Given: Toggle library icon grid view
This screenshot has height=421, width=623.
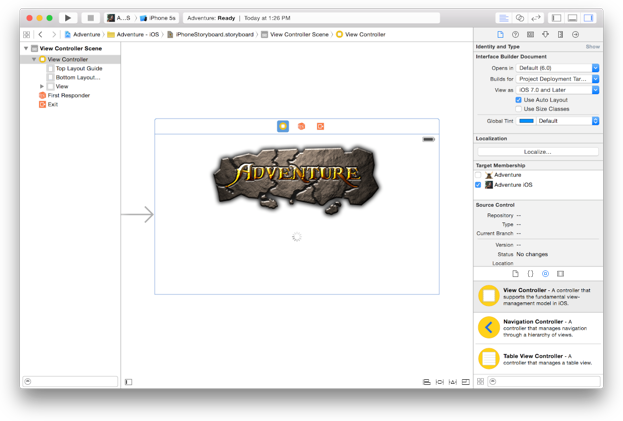Looking at the screenshot, I should 480,381.
